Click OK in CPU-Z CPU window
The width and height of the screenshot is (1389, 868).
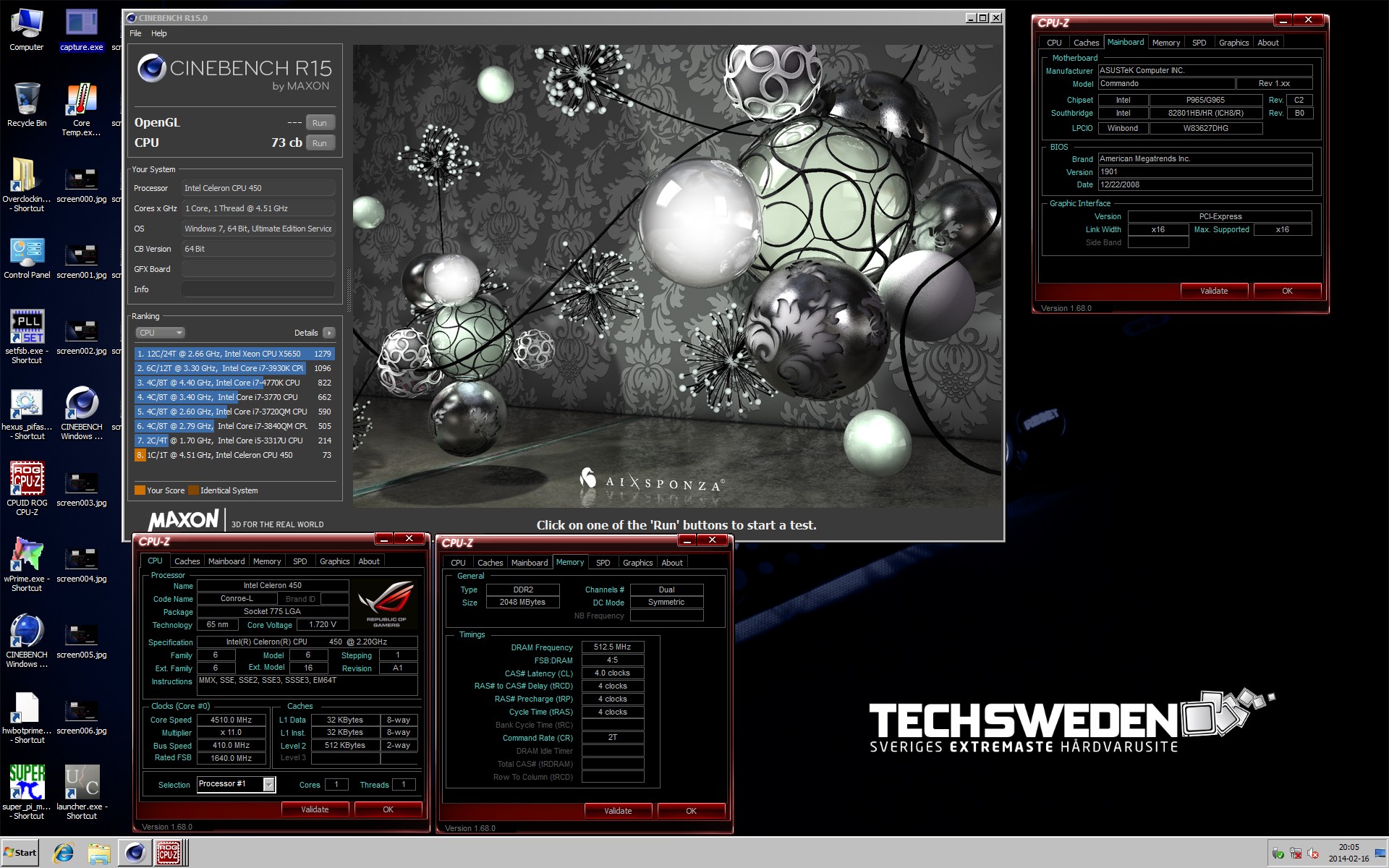pos(388,809)
